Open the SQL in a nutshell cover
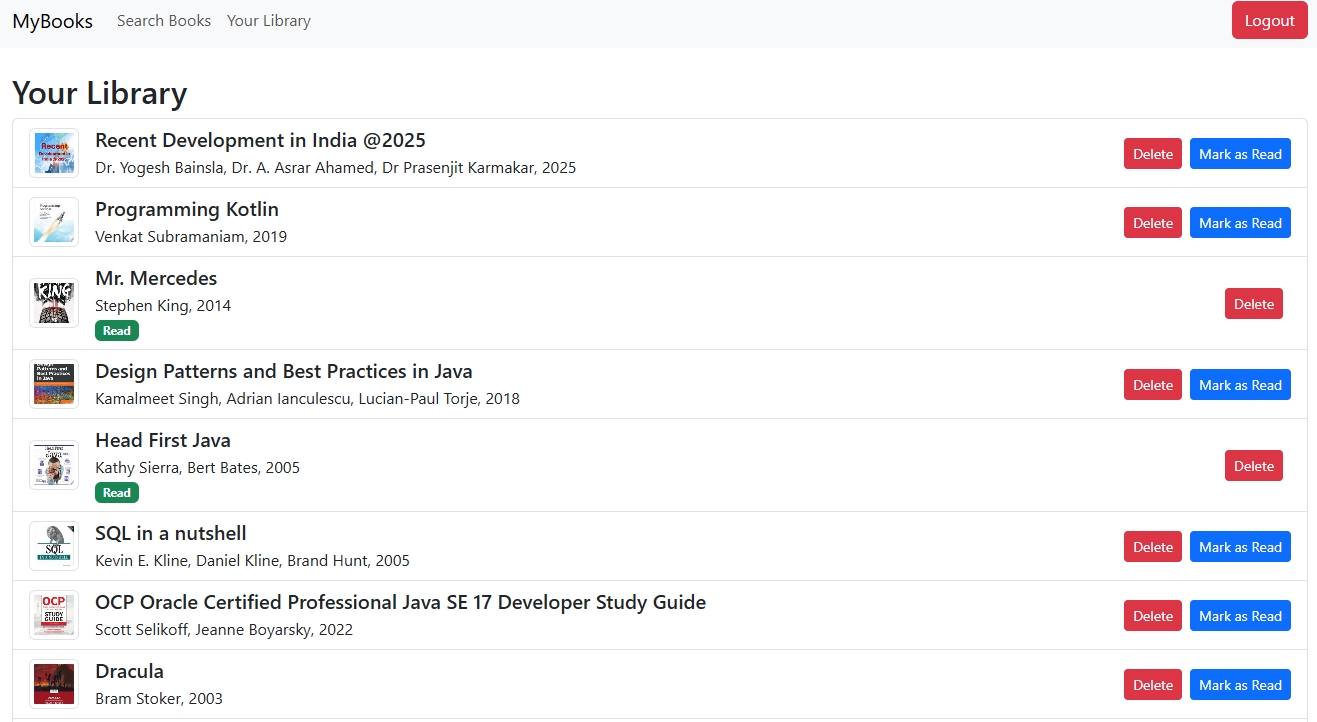Image resolution: width=1317 pixels, height=722 pixels. (54, 546)
